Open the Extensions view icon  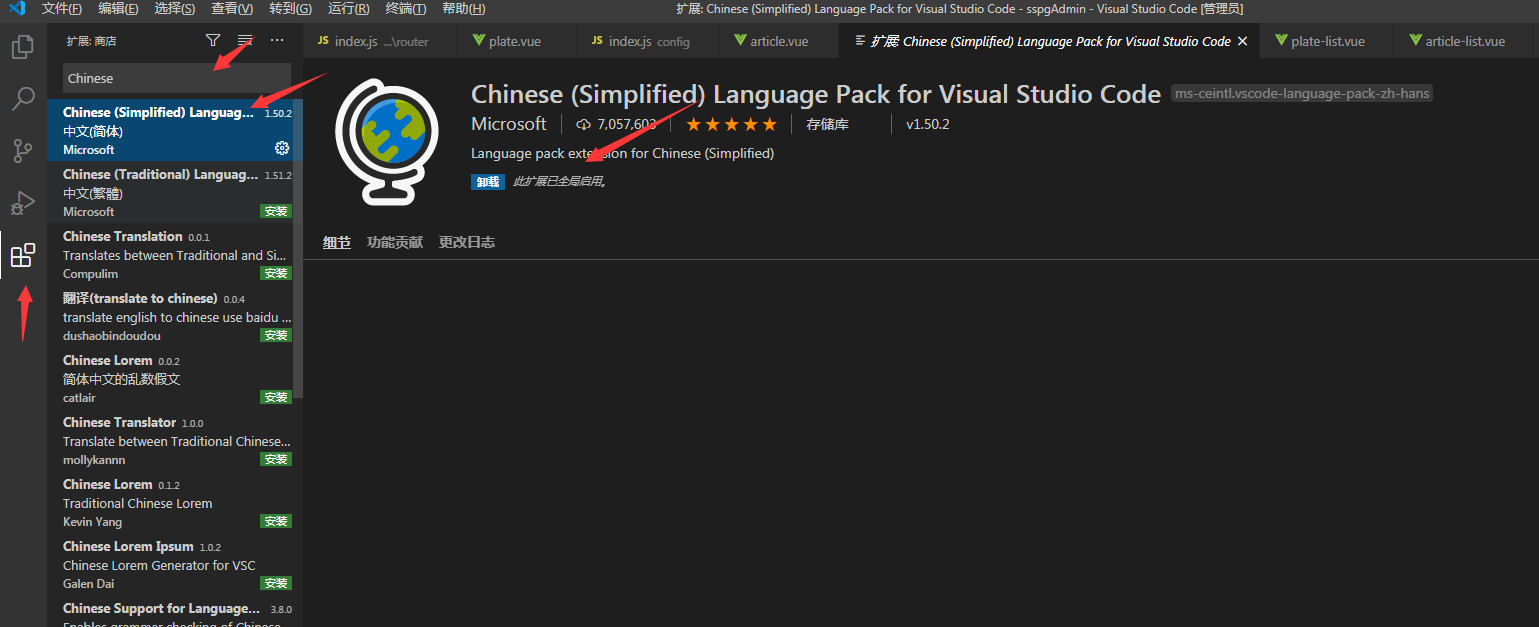[x=22, y=256]
